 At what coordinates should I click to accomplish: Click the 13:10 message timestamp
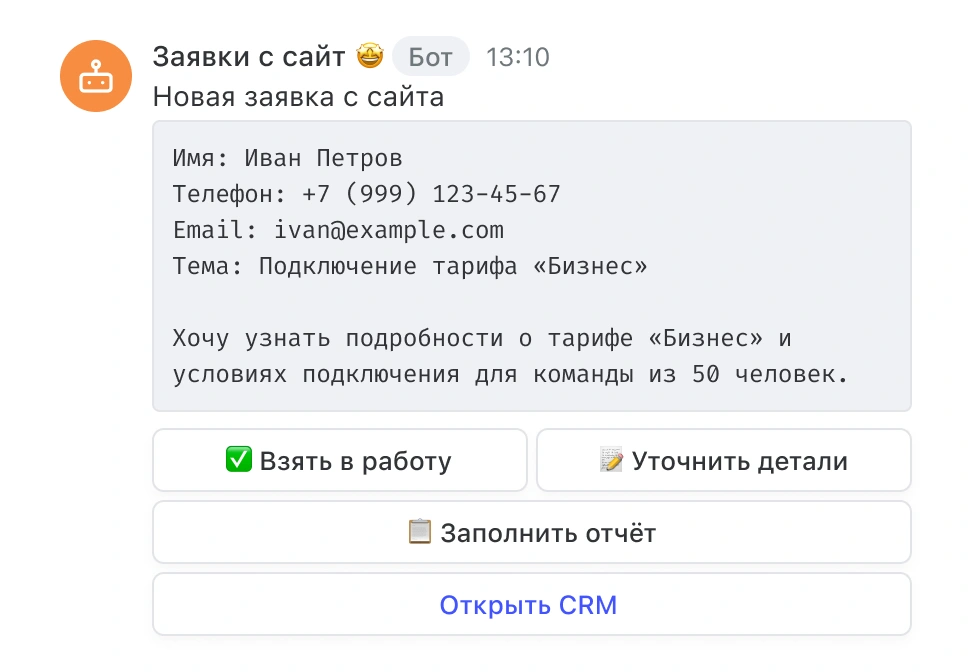(x=518, y=57)
